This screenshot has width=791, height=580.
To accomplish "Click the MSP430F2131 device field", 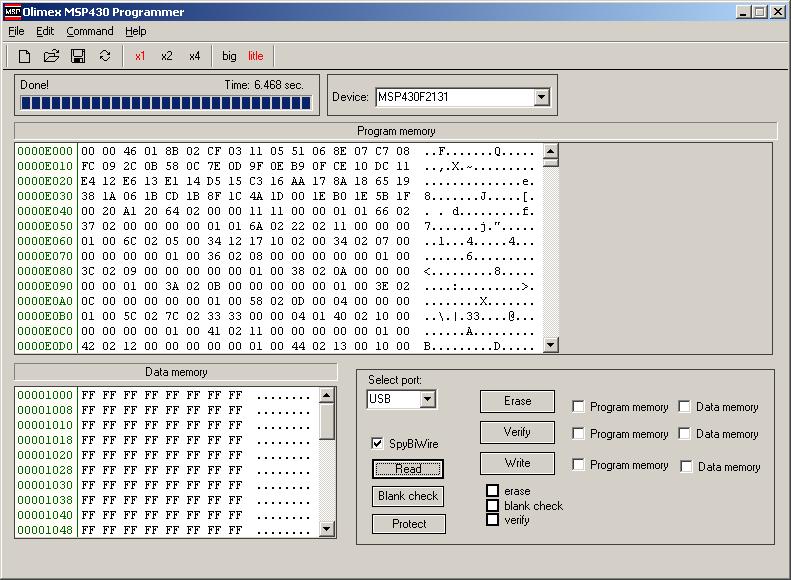I will coord(455,97).
